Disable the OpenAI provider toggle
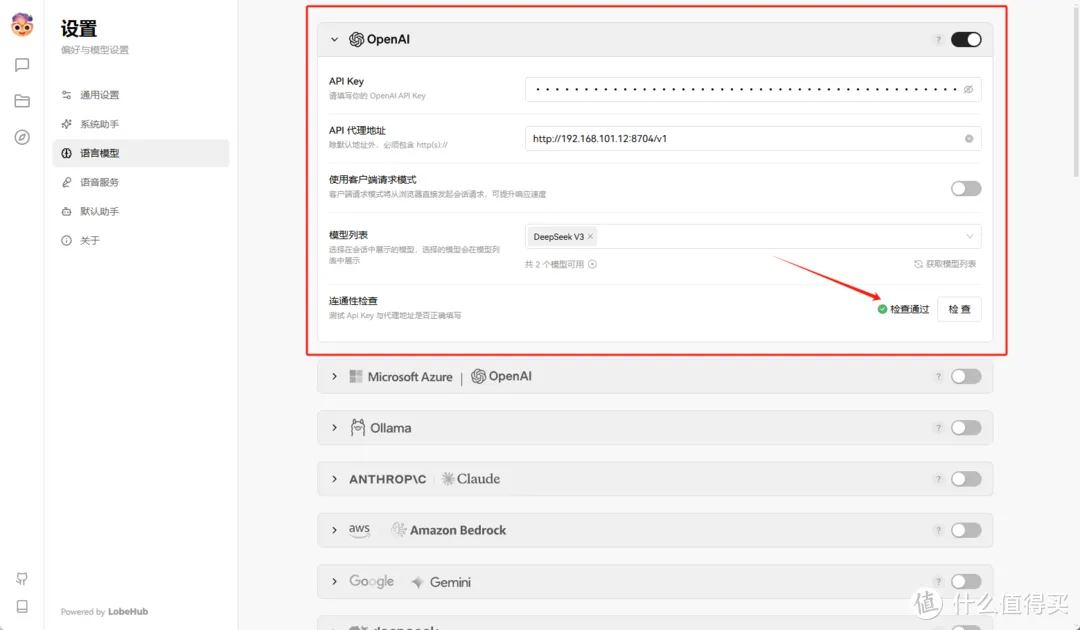Screen dimensions: 1080x630 [x=964, y=39]
